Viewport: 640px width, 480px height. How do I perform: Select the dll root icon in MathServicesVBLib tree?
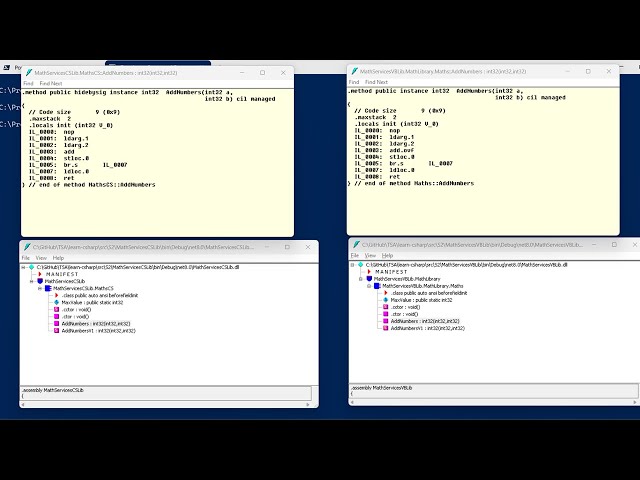point(360,264)
